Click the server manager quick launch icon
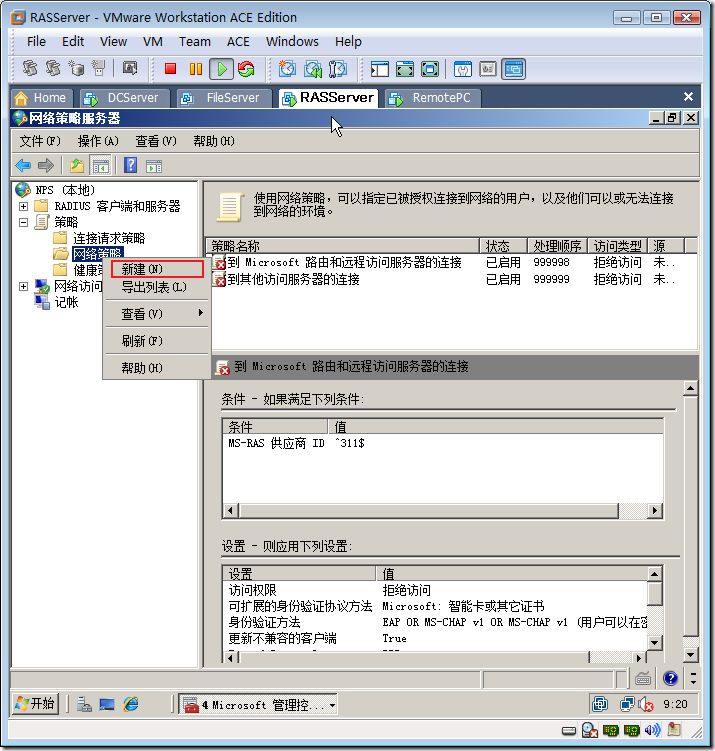This screenshot has height=751, width=715. 84,704
